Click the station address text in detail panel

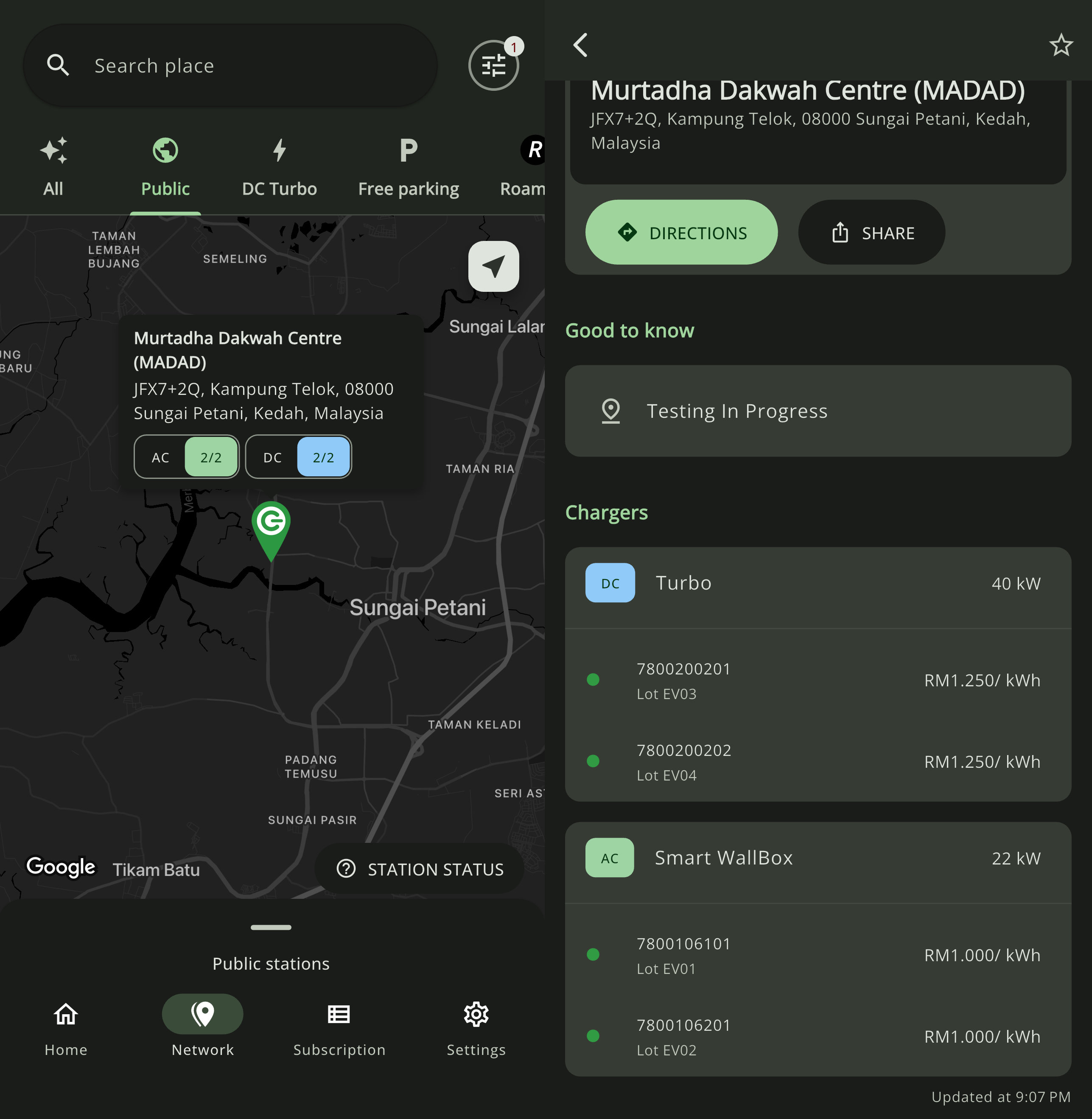(810, 130)
